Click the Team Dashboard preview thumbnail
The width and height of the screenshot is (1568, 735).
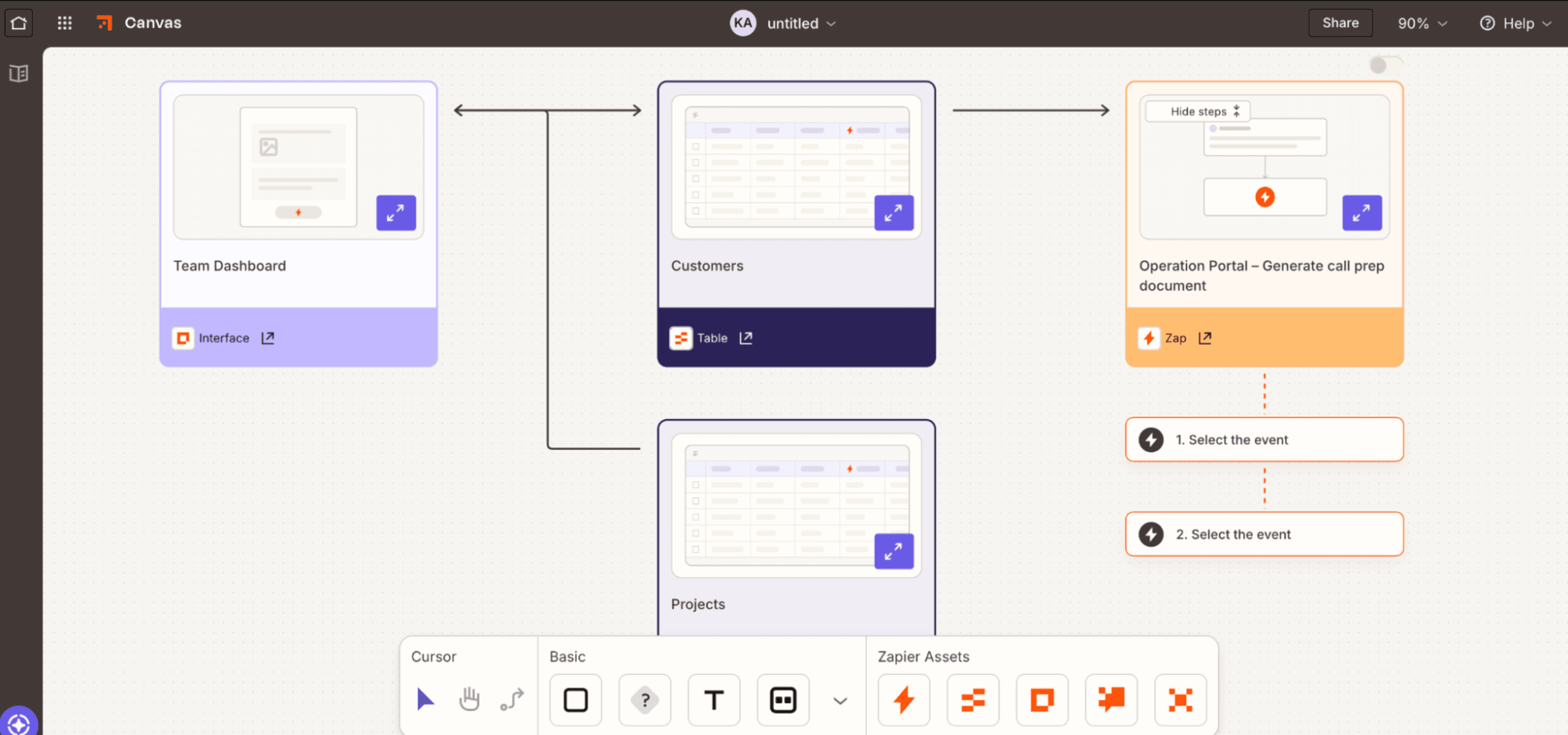[x=298, y=167]
